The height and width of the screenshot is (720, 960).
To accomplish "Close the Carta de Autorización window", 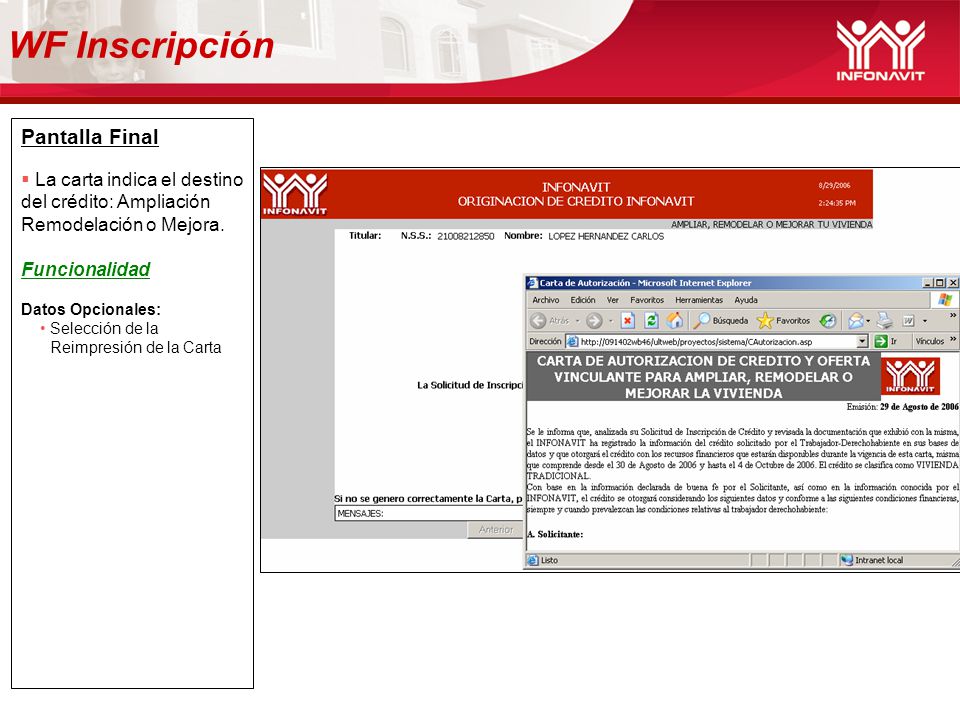I will (953, 283).
